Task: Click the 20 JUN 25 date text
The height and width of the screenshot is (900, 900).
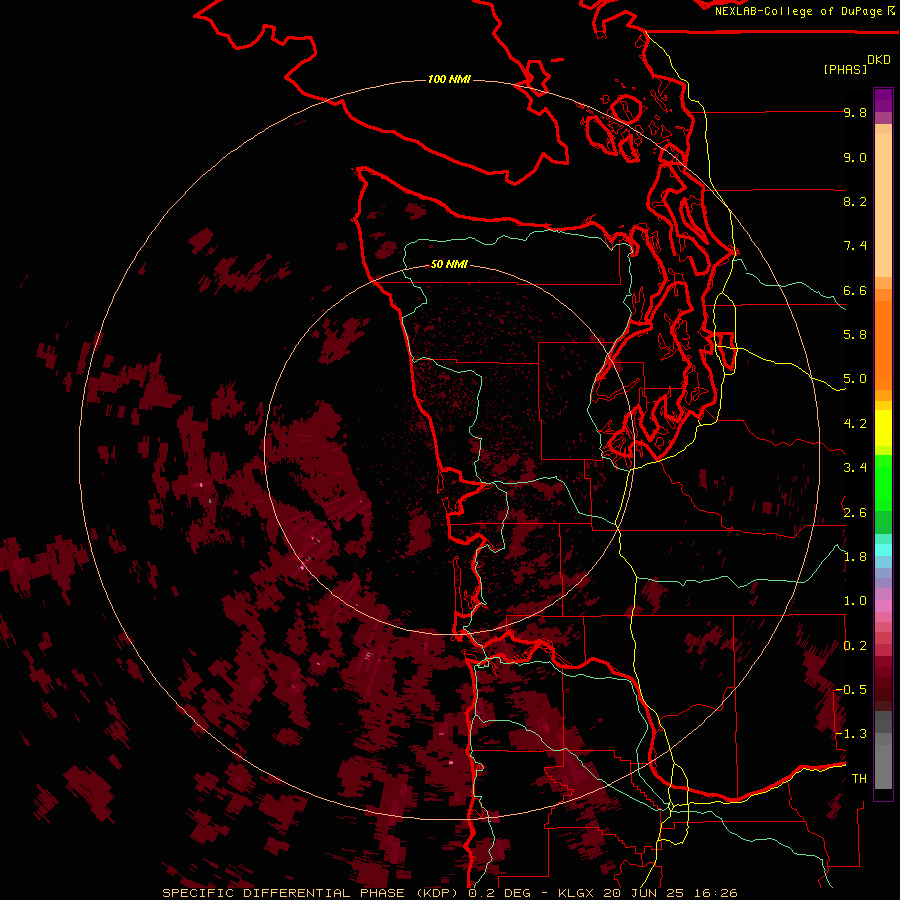Action: 645,893
